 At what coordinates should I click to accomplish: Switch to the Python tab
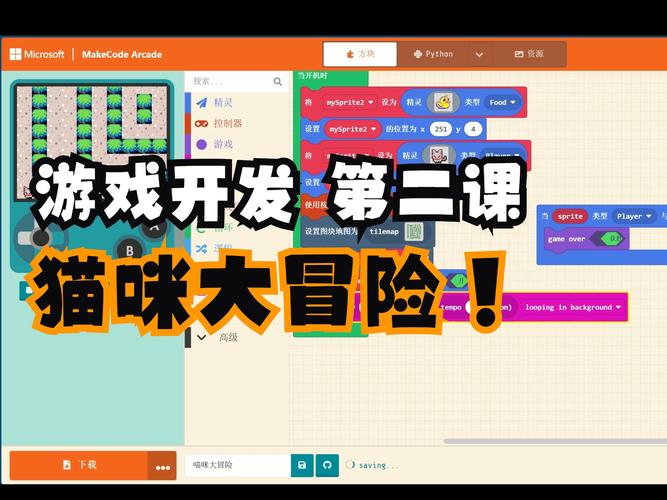[x=433, y=54]
